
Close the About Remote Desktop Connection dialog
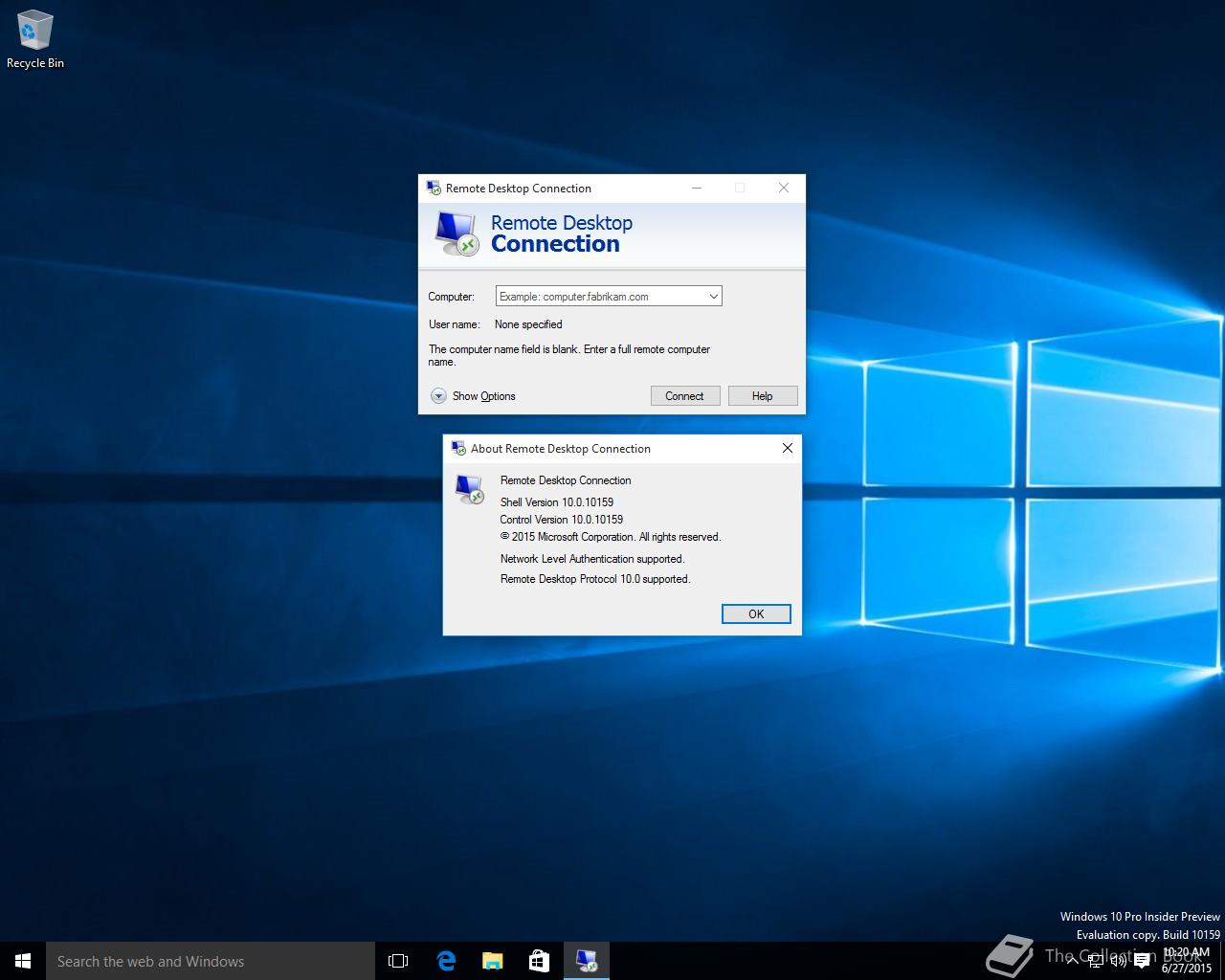(x=788, y=448)
